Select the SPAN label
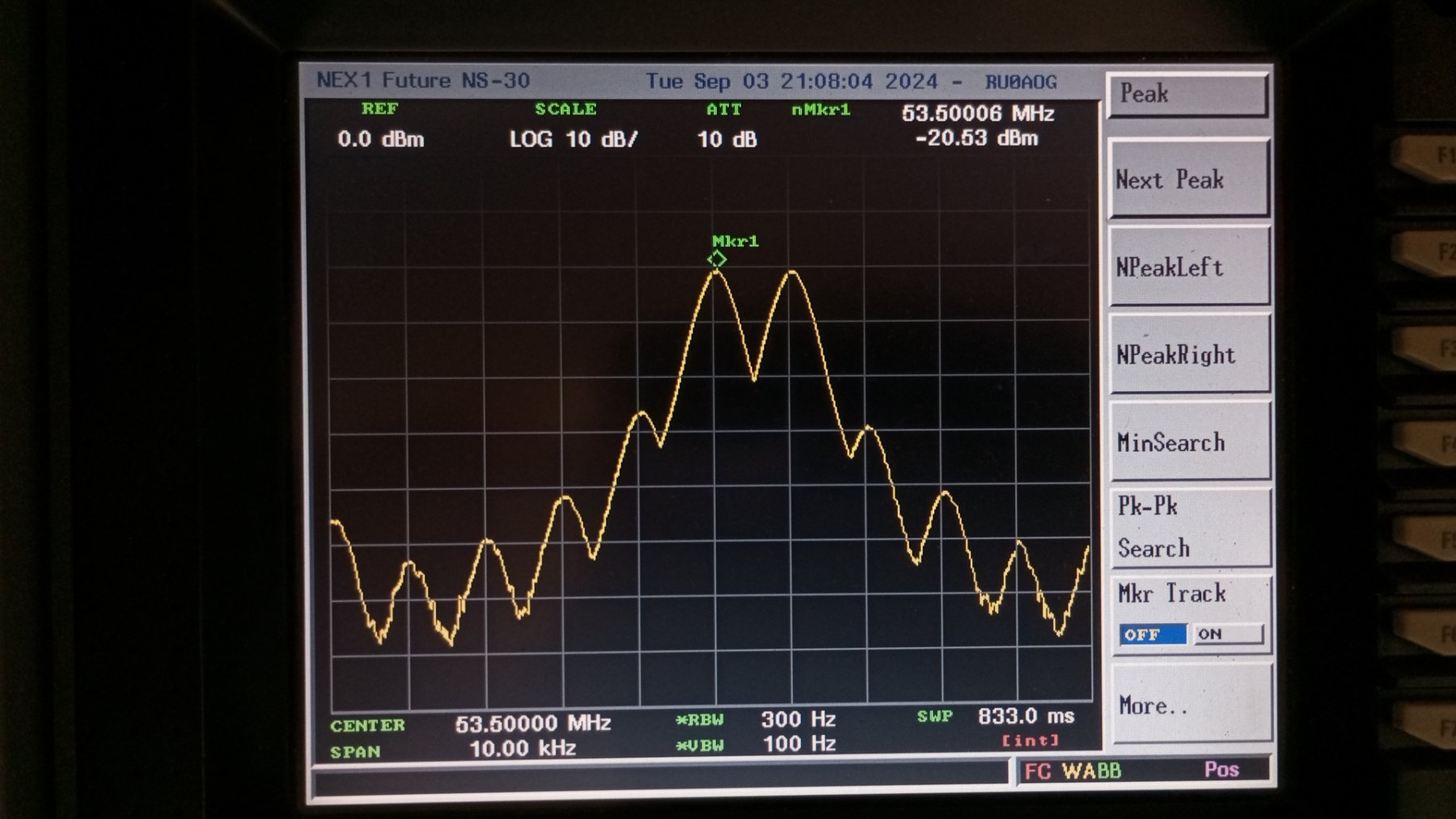1456x819 pixels. pos(355,751)
